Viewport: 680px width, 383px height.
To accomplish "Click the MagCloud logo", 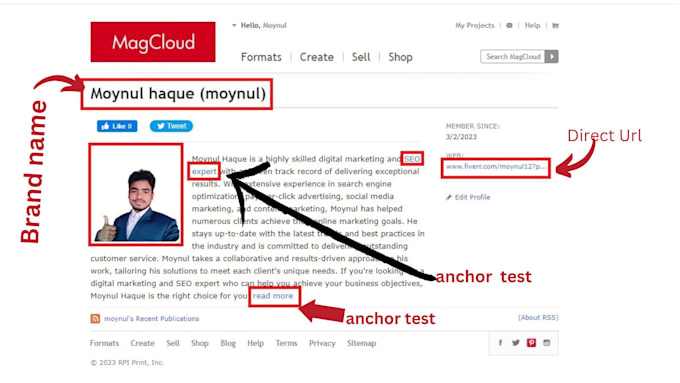I will [x=153, y=42].
